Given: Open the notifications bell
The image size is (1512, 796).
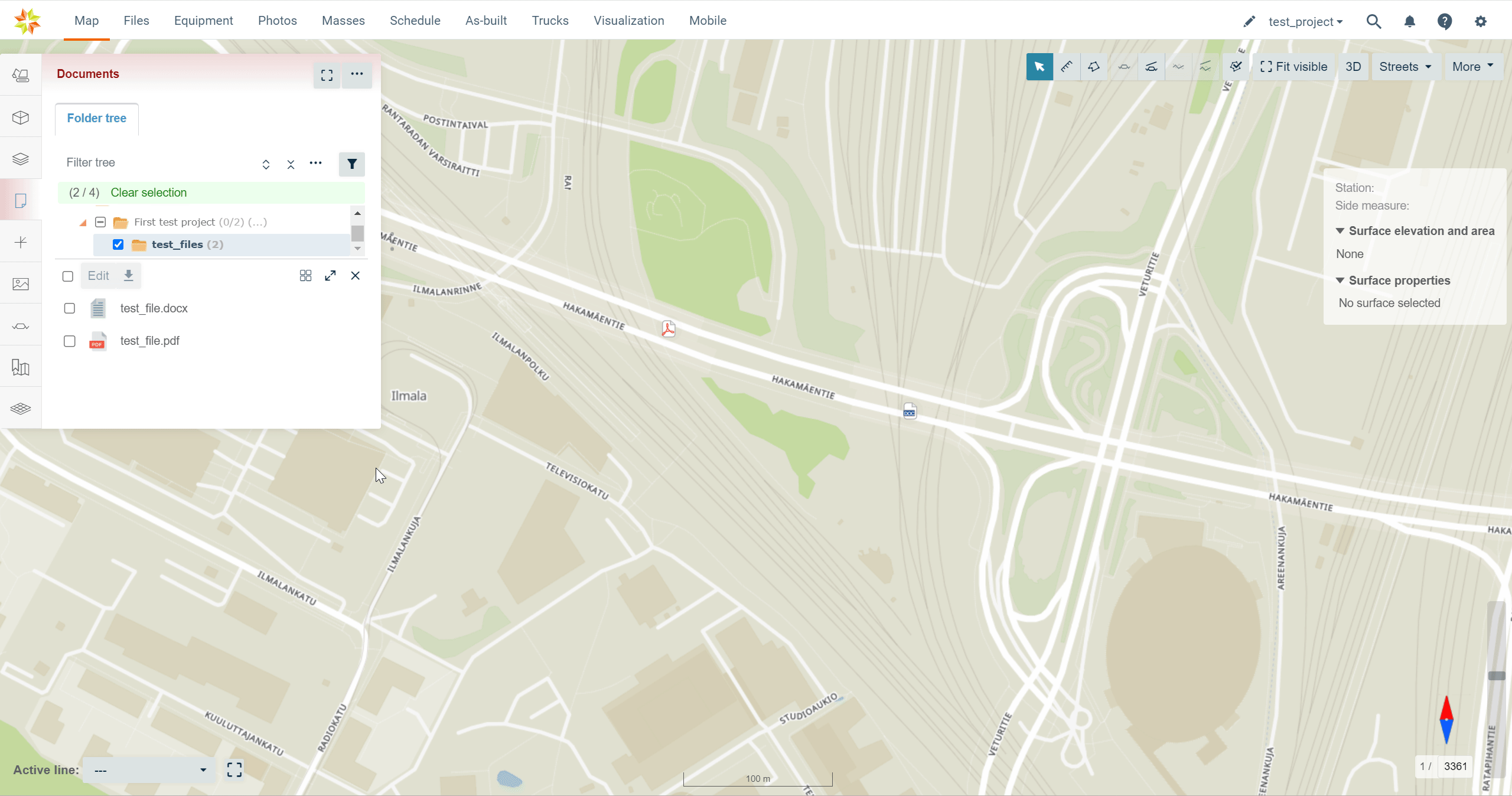Looking at the screenshot, I should pyautogui.click(x=1409, y=22).
